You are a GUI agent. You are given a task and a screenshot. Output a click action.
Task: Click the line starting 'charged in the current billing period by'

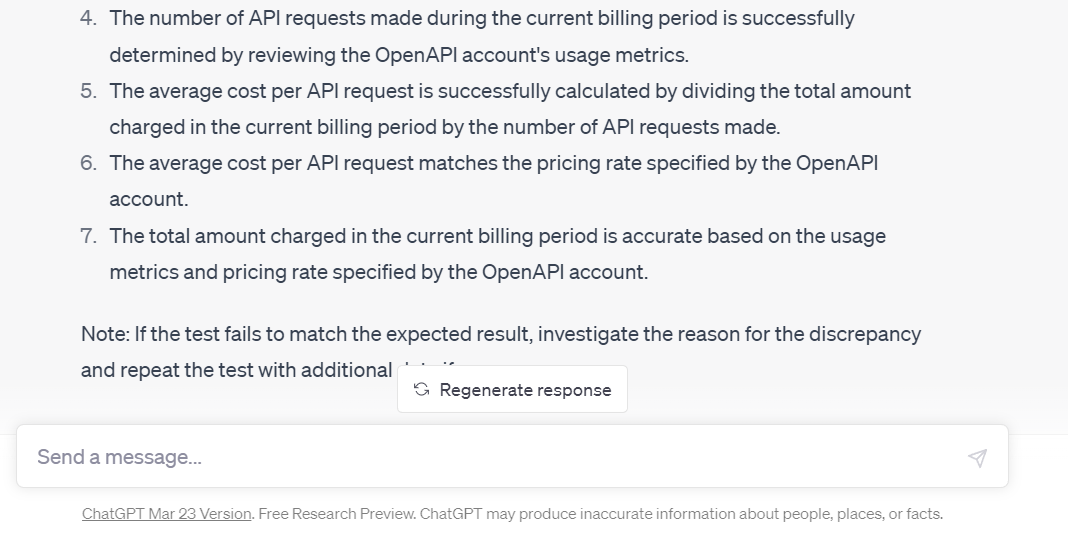tap(445, 127)
